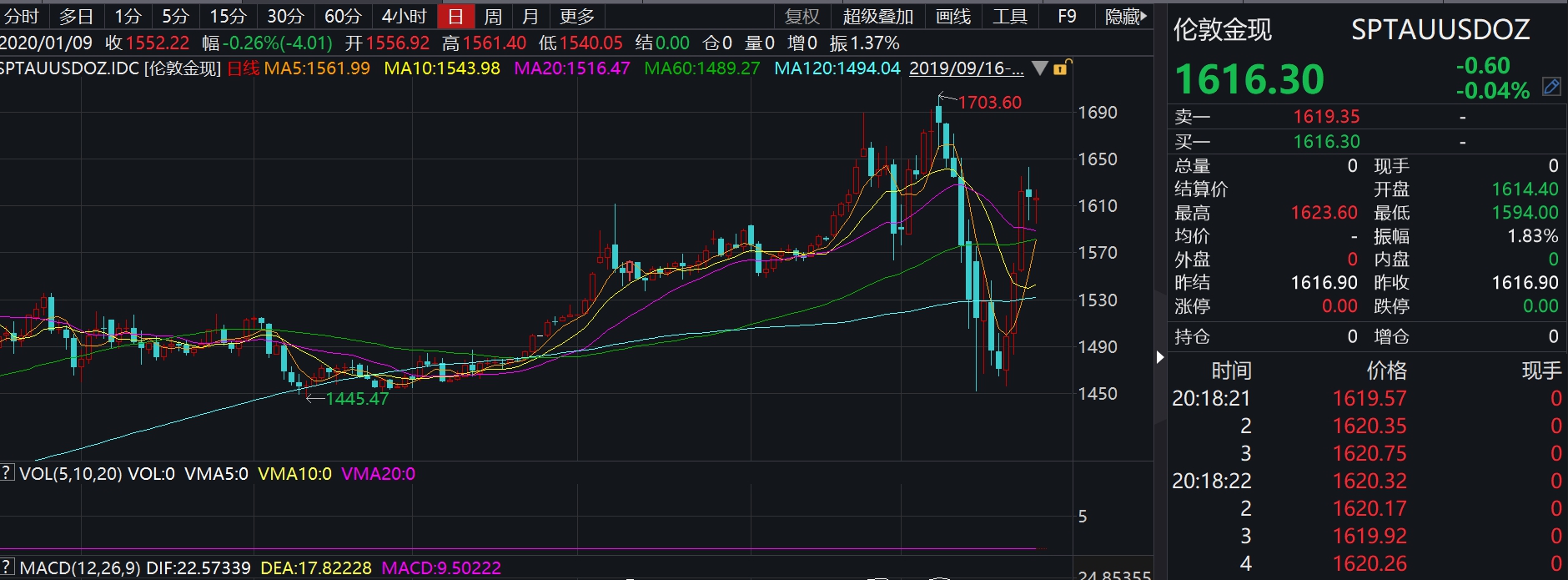Click the large 1616.30 last price
Image resolution: width=1568 pixels, height=580 pixels.
(1249, 79)
